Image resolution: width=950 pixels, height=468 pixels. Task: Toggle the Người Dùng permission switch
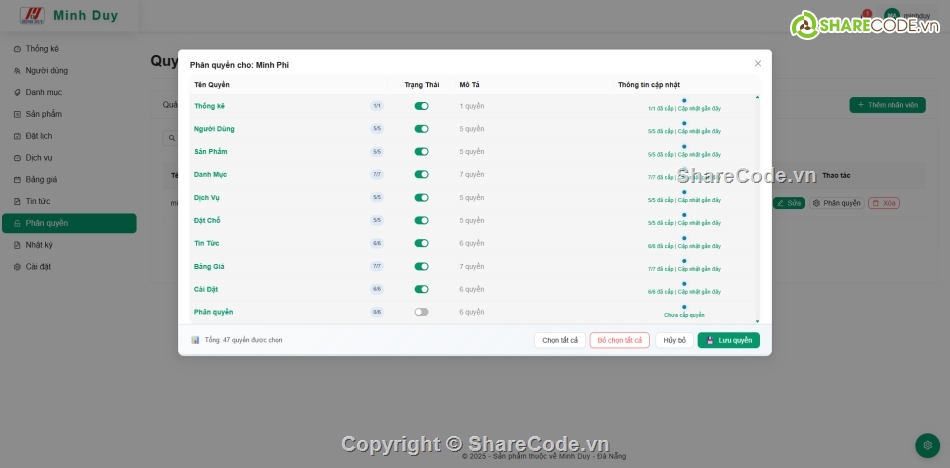[421, 129]
